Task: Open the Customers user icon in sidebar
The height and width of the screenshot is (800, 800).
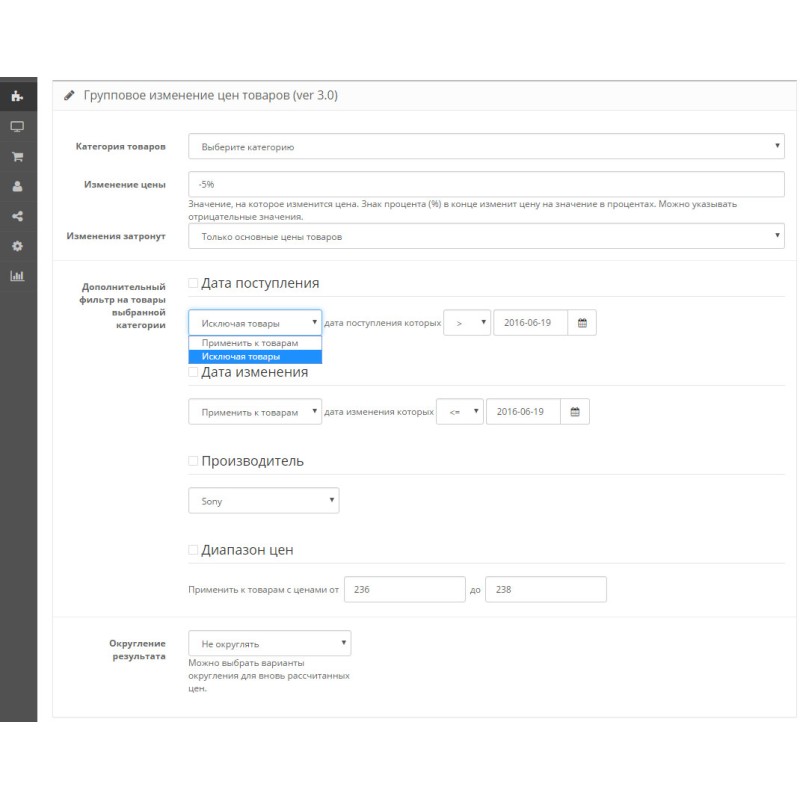Action: [x=17, y=186]
